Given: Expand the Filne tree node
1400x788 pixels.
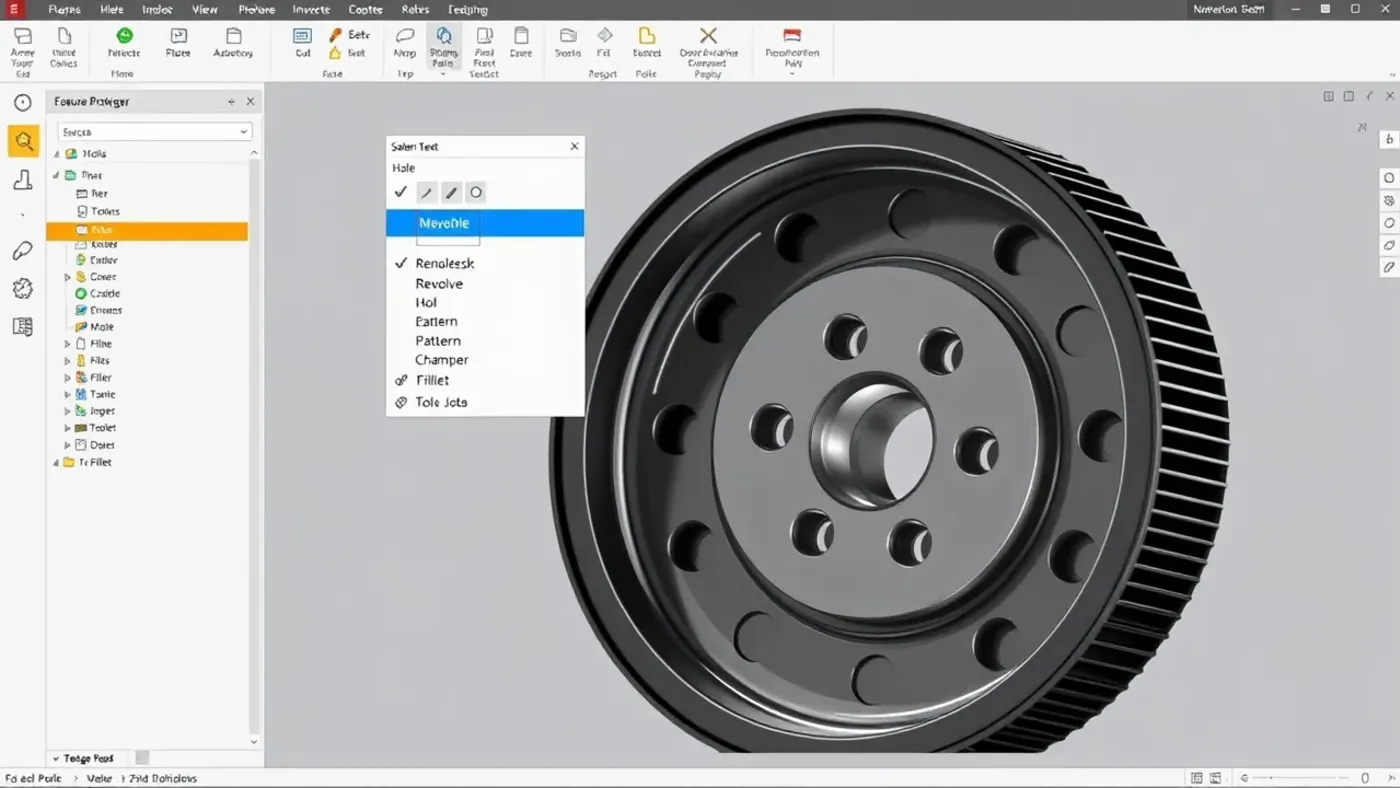Looking at the screenshot, I should [x=68, y=344].
